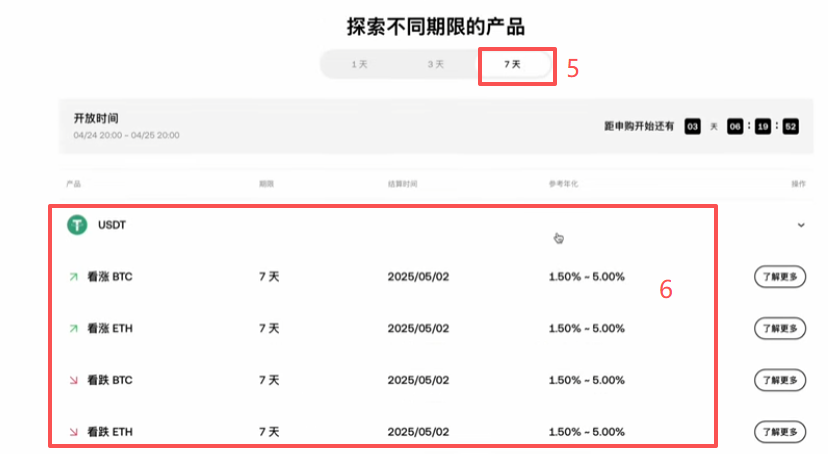The width and height of the screenshot is (828, 454).
Task: Collapse the USDT section chevron
Action: pos(801,225)
